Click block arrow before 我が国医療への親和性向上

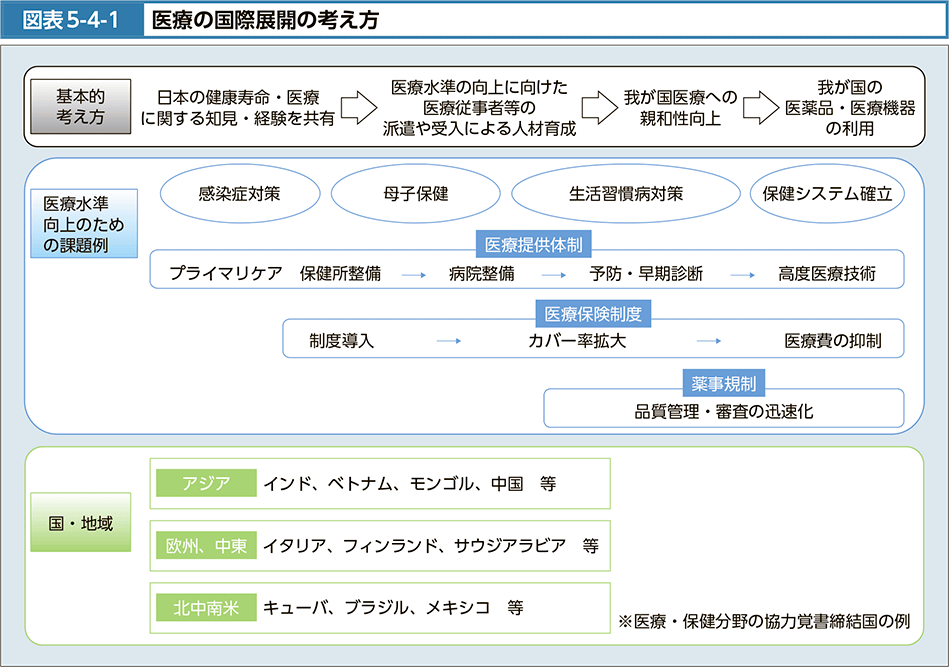point(597,108)
